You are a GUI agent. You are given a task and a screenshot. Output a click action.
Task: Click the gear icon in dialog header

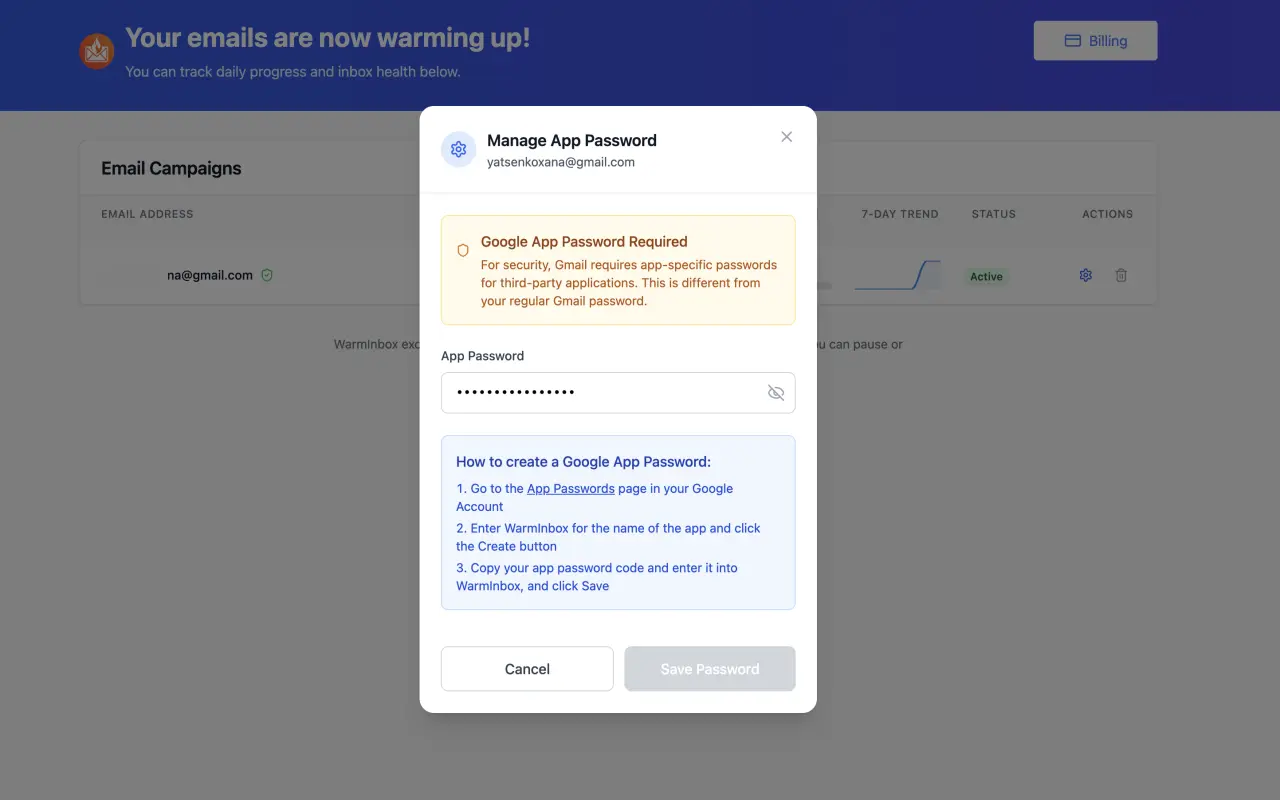coord(458,149)
